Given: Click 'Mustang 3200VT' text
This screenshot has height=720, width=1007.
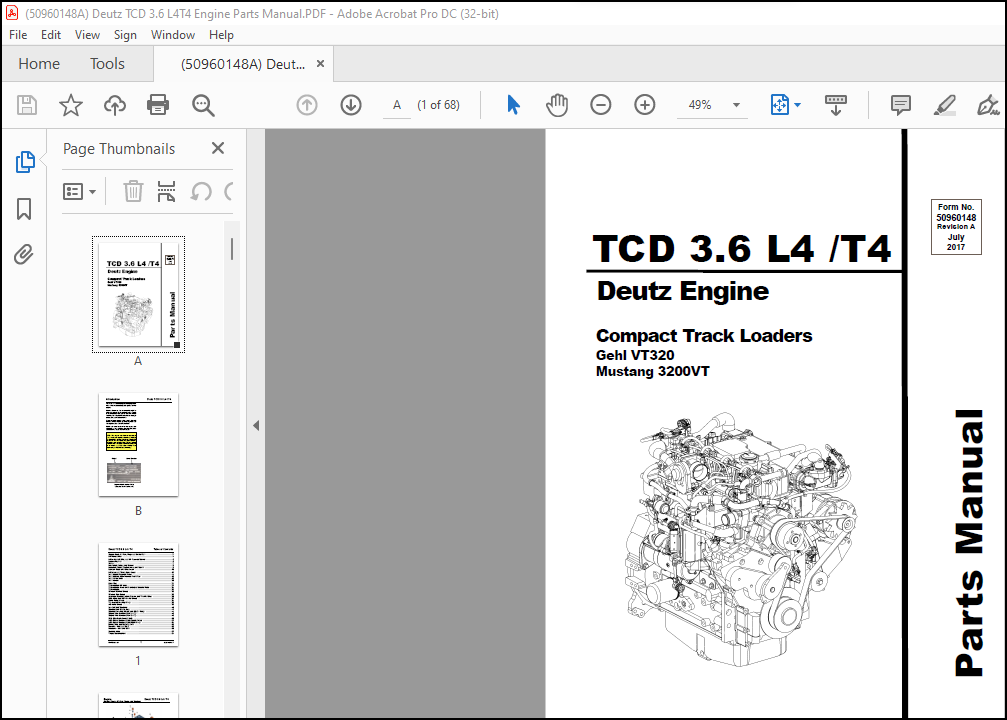Looking at the screenshot, I should (652, 371).
